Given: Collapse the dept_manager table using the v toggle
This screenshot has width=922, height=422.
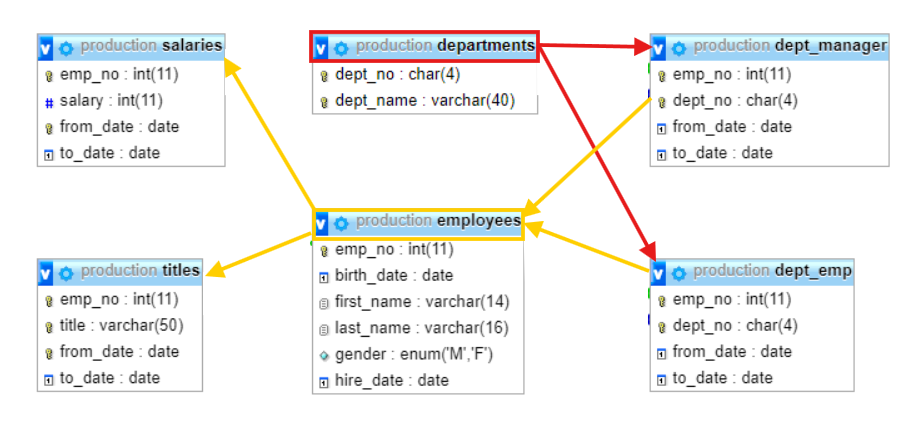Looking at the screenshot, I should tap(658, 48).
